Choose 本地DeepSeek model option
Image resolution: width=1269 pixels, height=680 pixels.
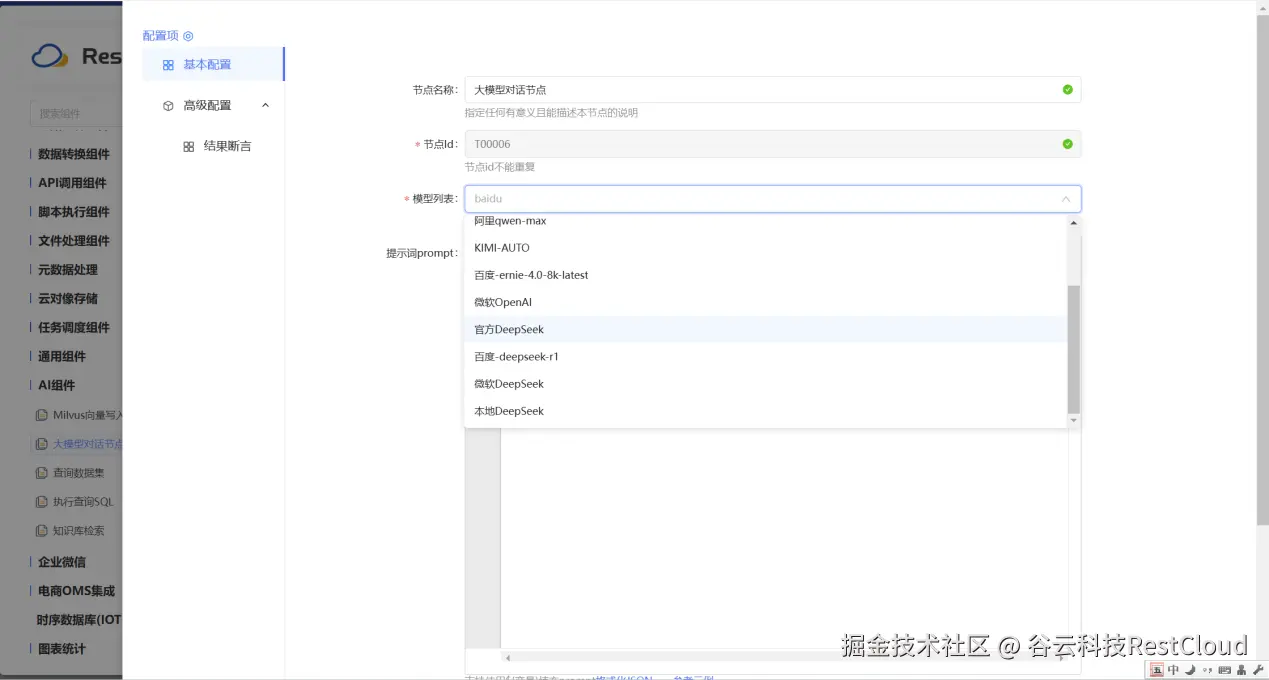coord(765,411)
